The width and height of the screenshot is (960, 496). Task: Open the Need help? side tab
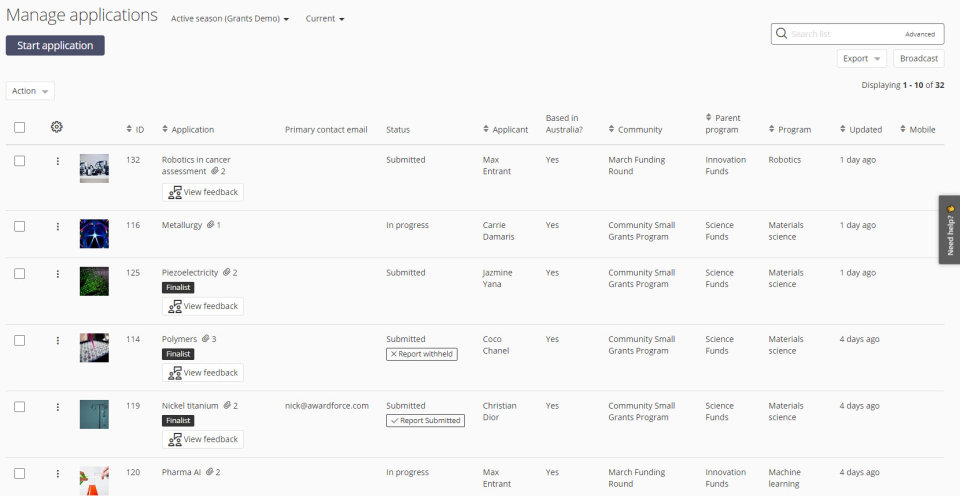[949, 229]
